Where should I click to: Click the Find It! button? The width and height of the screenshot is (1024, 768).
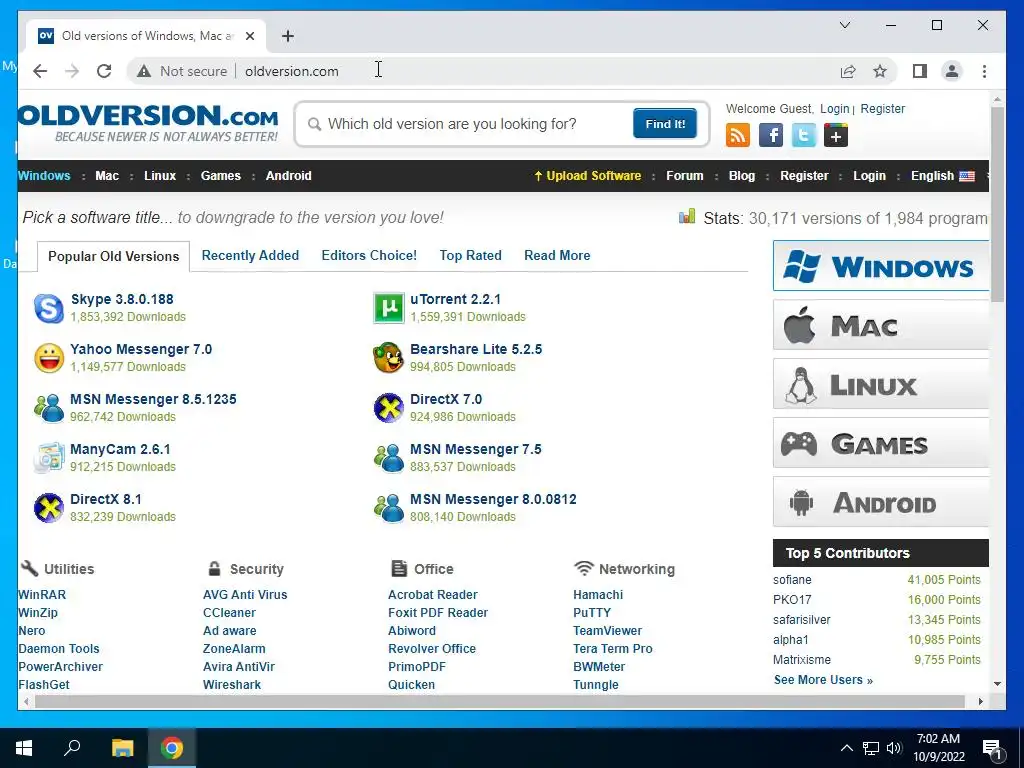point(665,123)
